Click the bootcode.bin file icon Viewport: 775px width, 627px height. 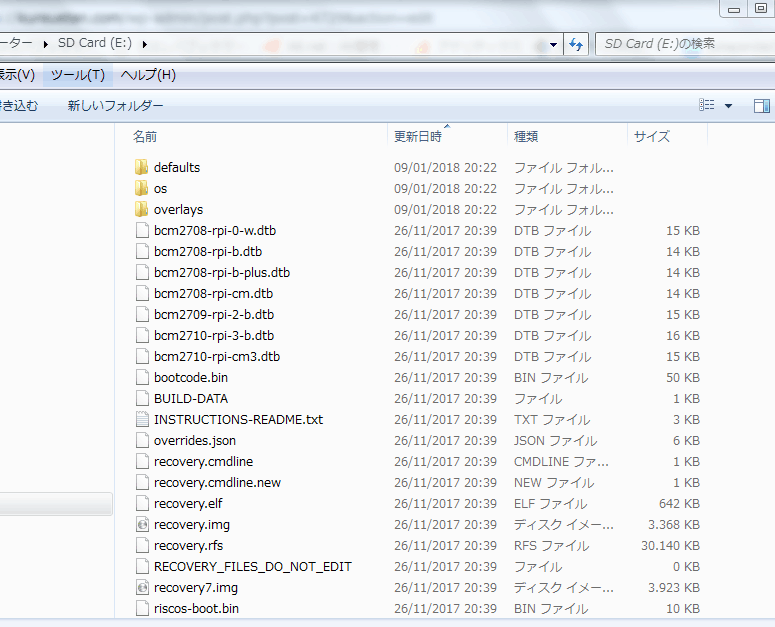point(141,377)
